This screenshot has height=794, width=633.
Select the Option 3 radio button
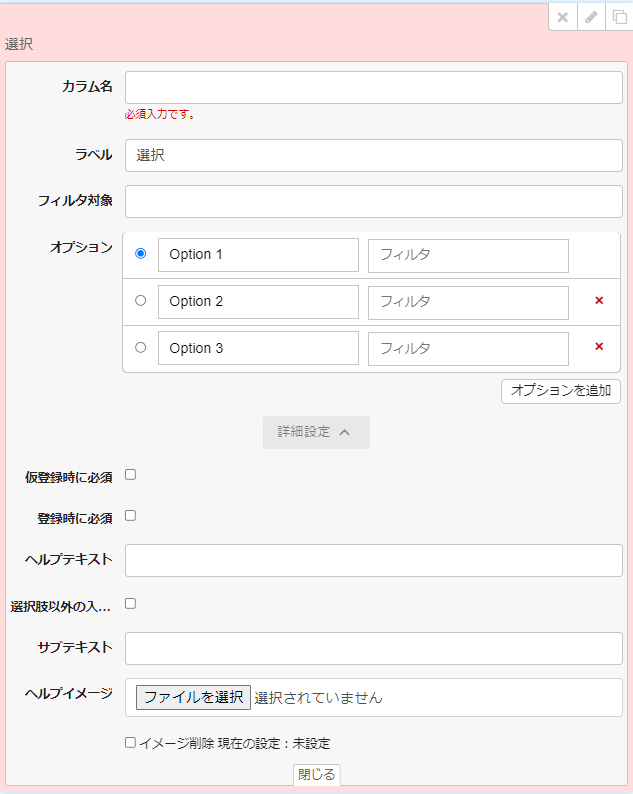[x=140, y=347]
